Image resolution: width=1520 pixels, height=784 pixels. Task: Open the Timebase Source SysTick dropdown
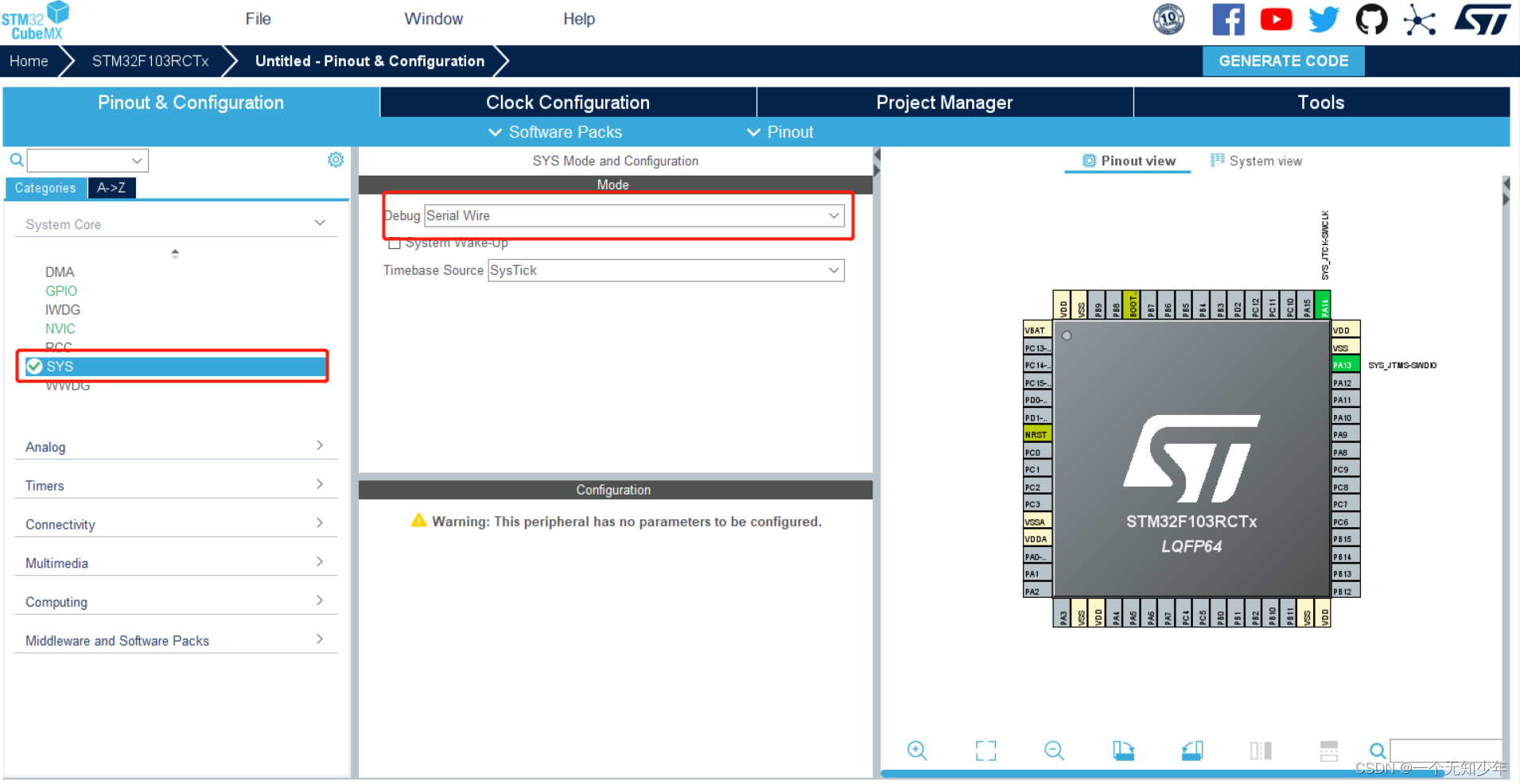pos(666,270)
